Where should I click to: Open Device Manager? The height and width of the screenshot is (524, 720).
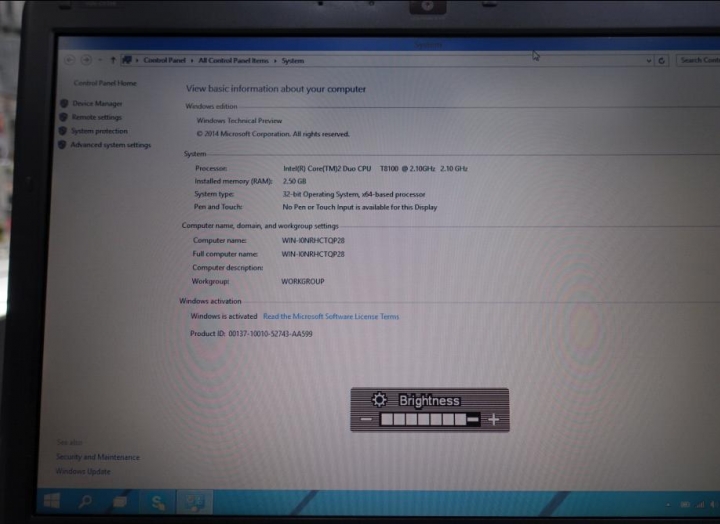click(x=97, y=103)
